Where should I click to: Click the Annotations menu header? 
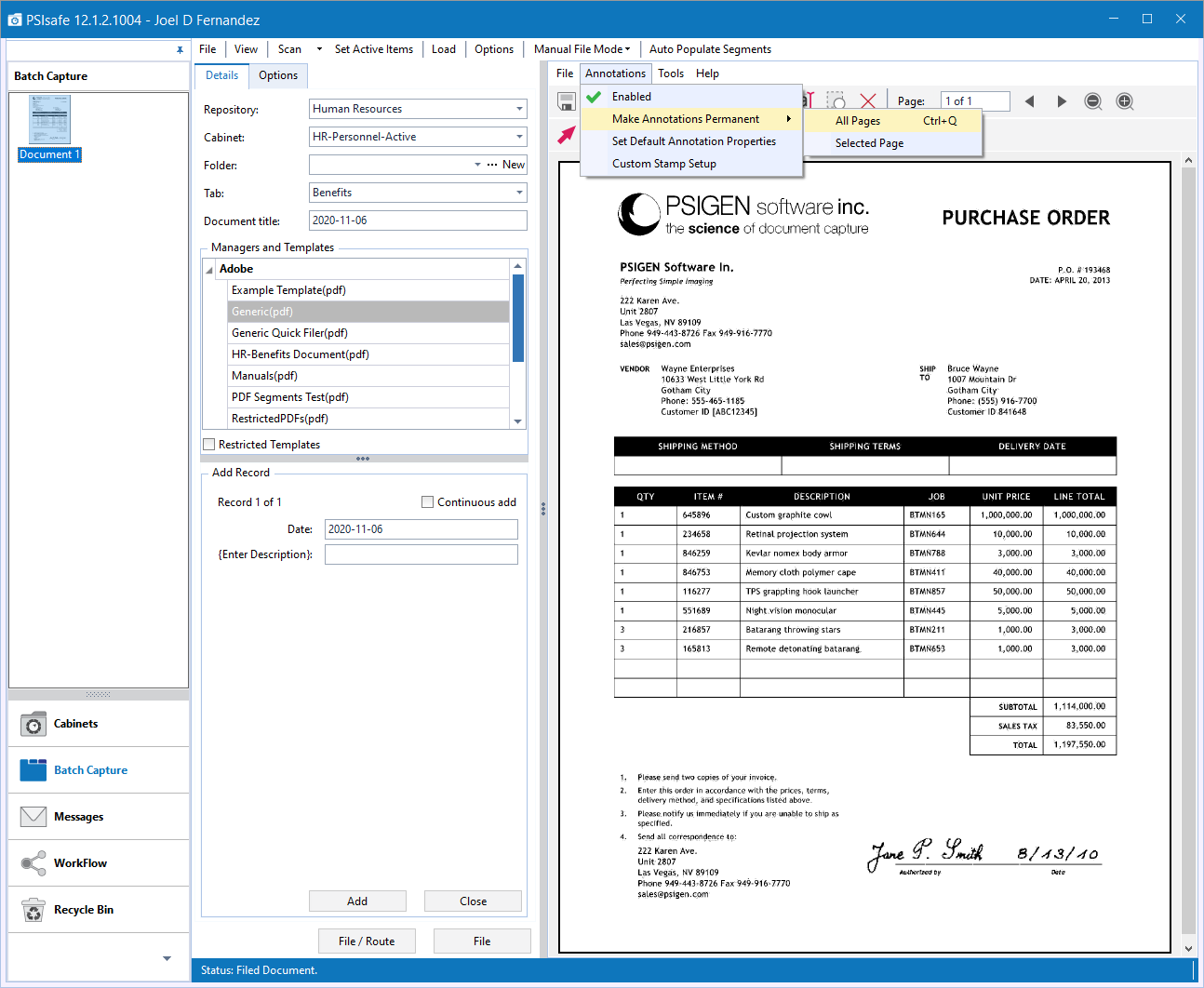(615, 73)
